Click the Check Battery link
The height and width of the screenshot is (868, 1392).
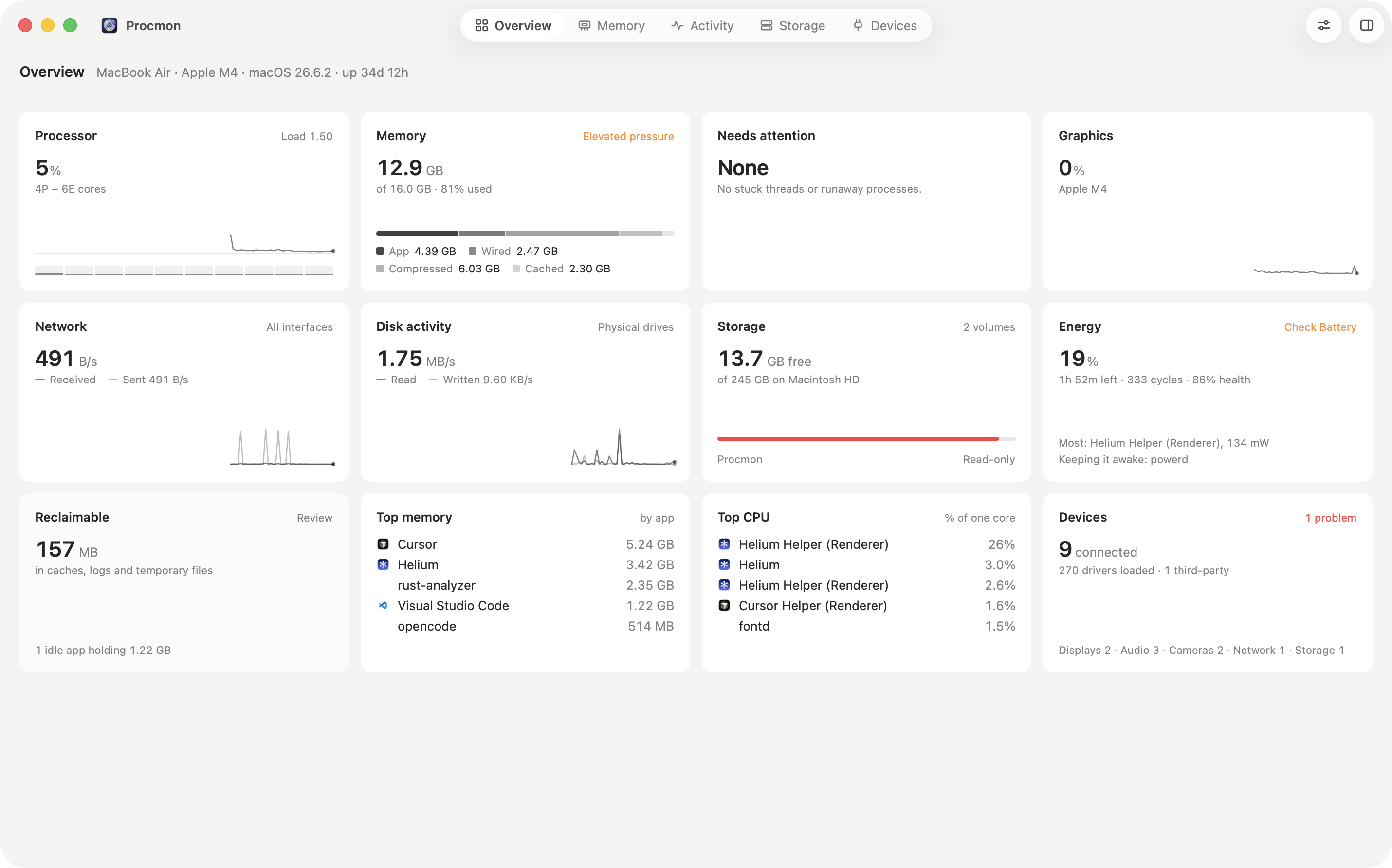(1320, 326)
